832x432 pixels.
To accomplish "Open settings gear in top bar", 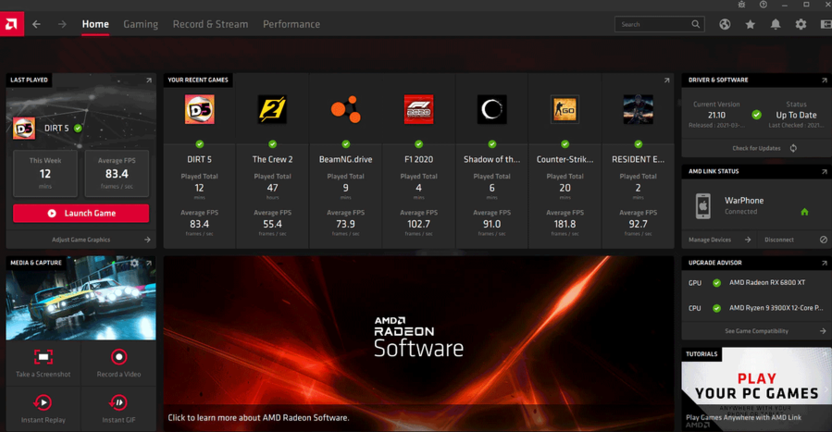I will pyautogui.click(x=800, y=24).
